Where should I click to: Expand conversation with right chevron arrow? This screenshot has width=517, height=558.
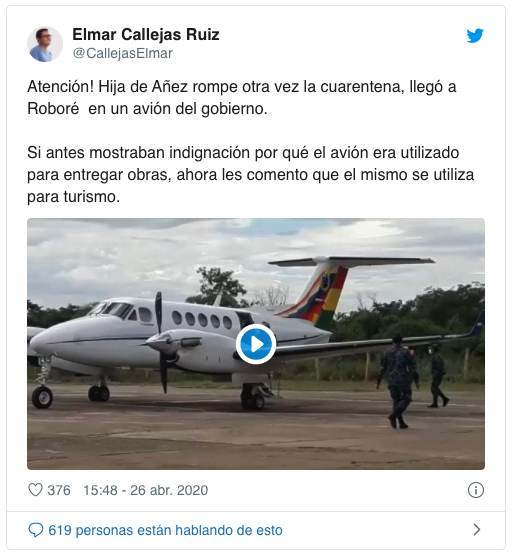click(477, 530)
